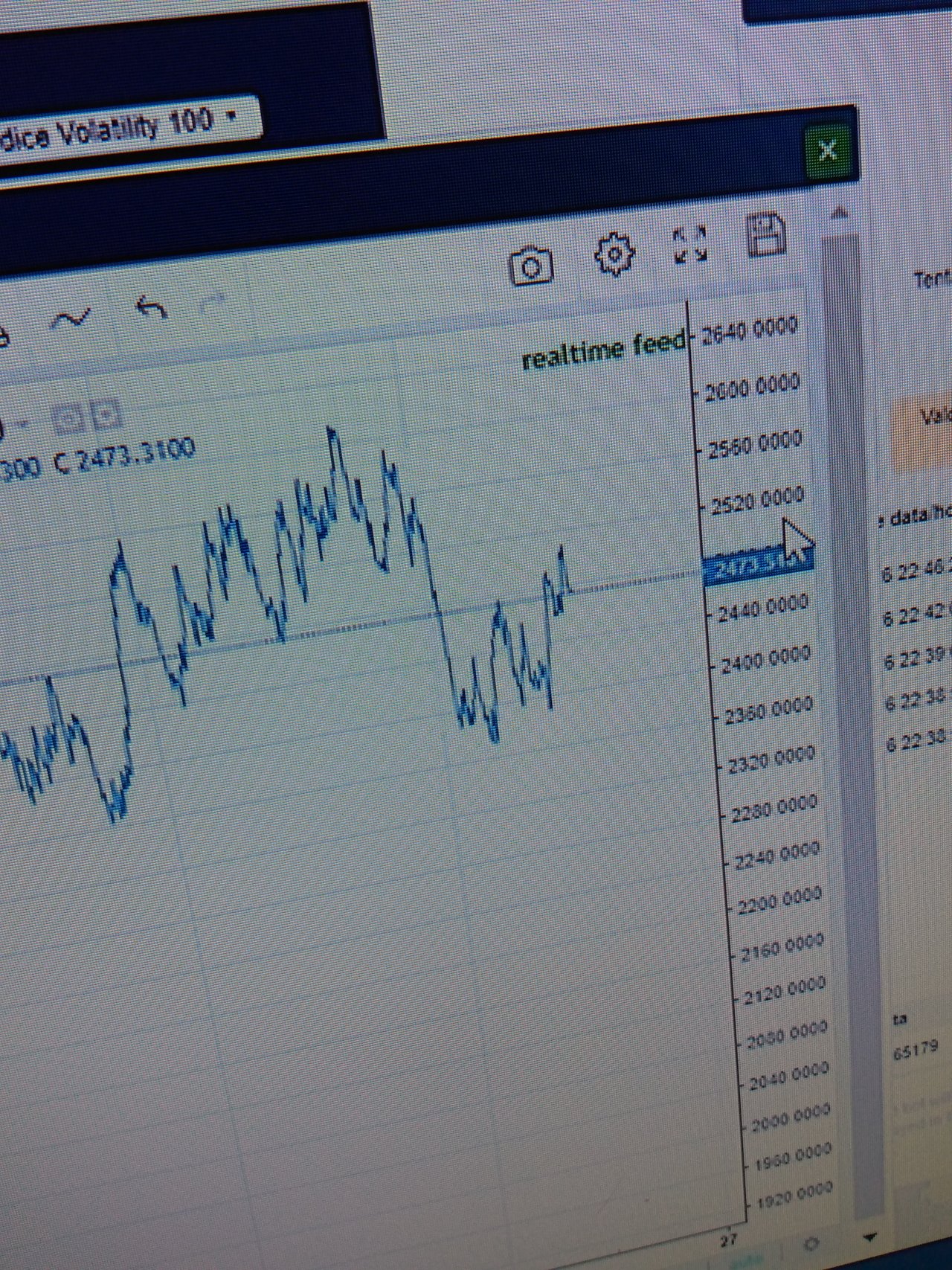Click the 2160.0000 price axis label
Image resolution: width=952 pixels, height=1270 pixels.
[783, 946]
